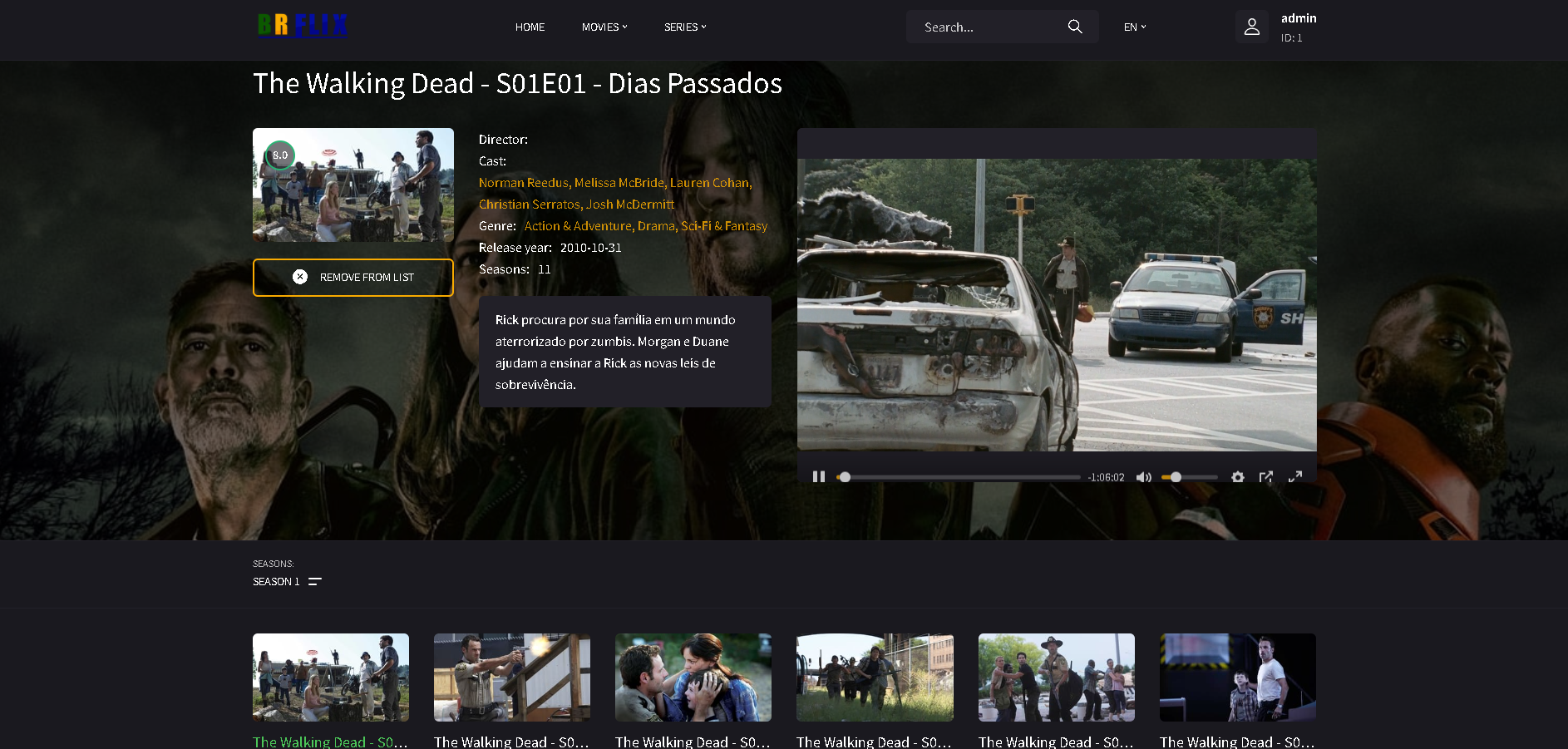Click the X icon in Remove From List
1568x749 pixels.
pos(300,277)
